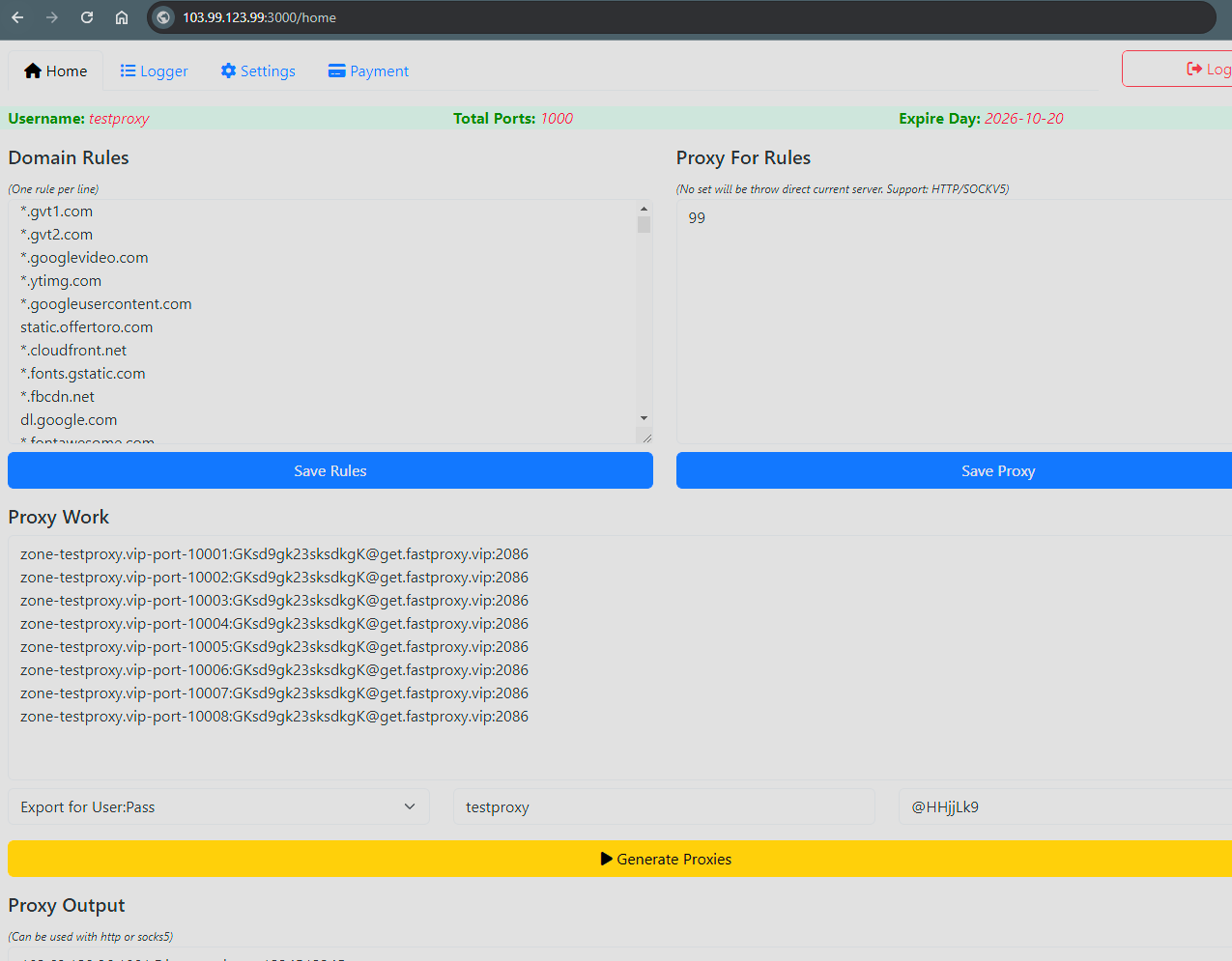Switch to the Payment tab
1232x961 pixels.
coord(368,71)
